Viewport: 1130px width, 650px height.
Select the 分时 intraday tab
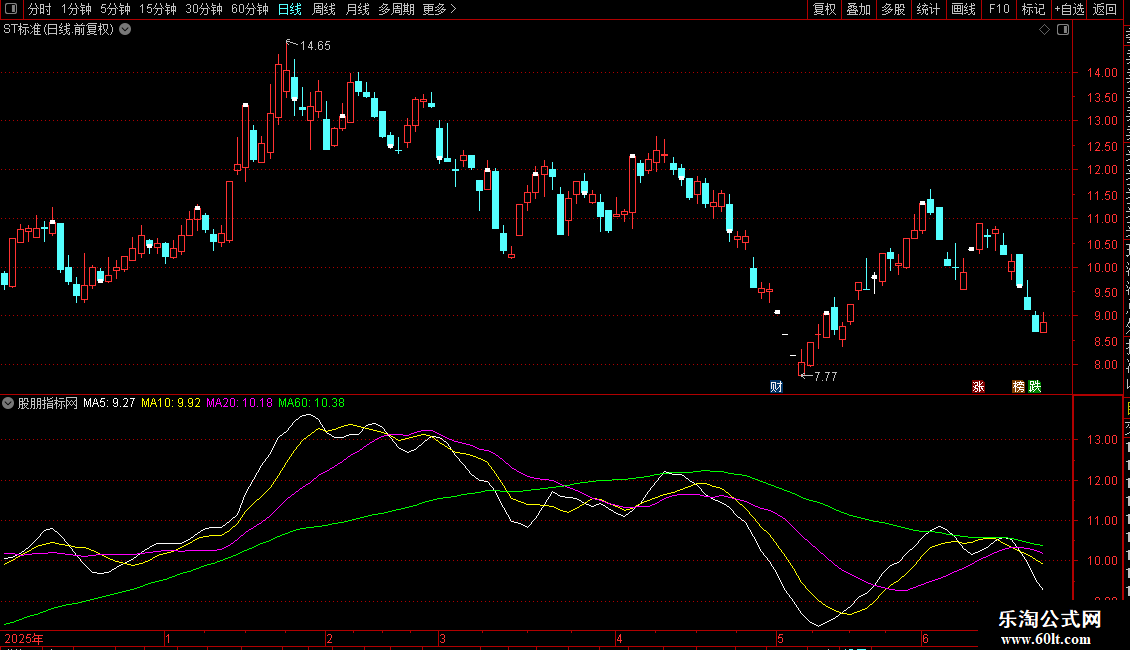point(40,9)
